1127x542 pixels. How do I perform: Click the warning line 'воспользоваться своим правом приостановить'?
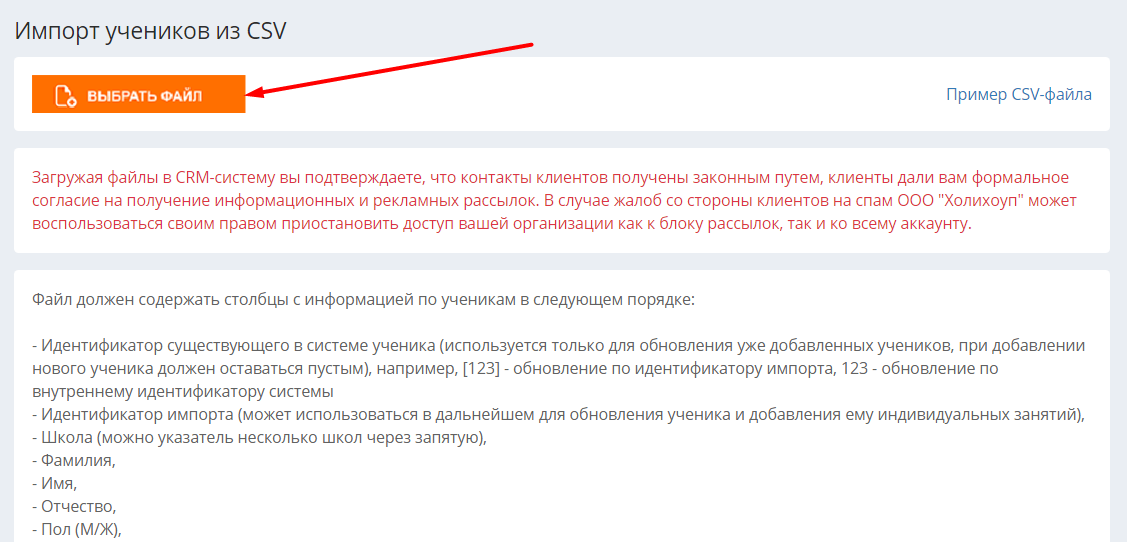[502, 224]
